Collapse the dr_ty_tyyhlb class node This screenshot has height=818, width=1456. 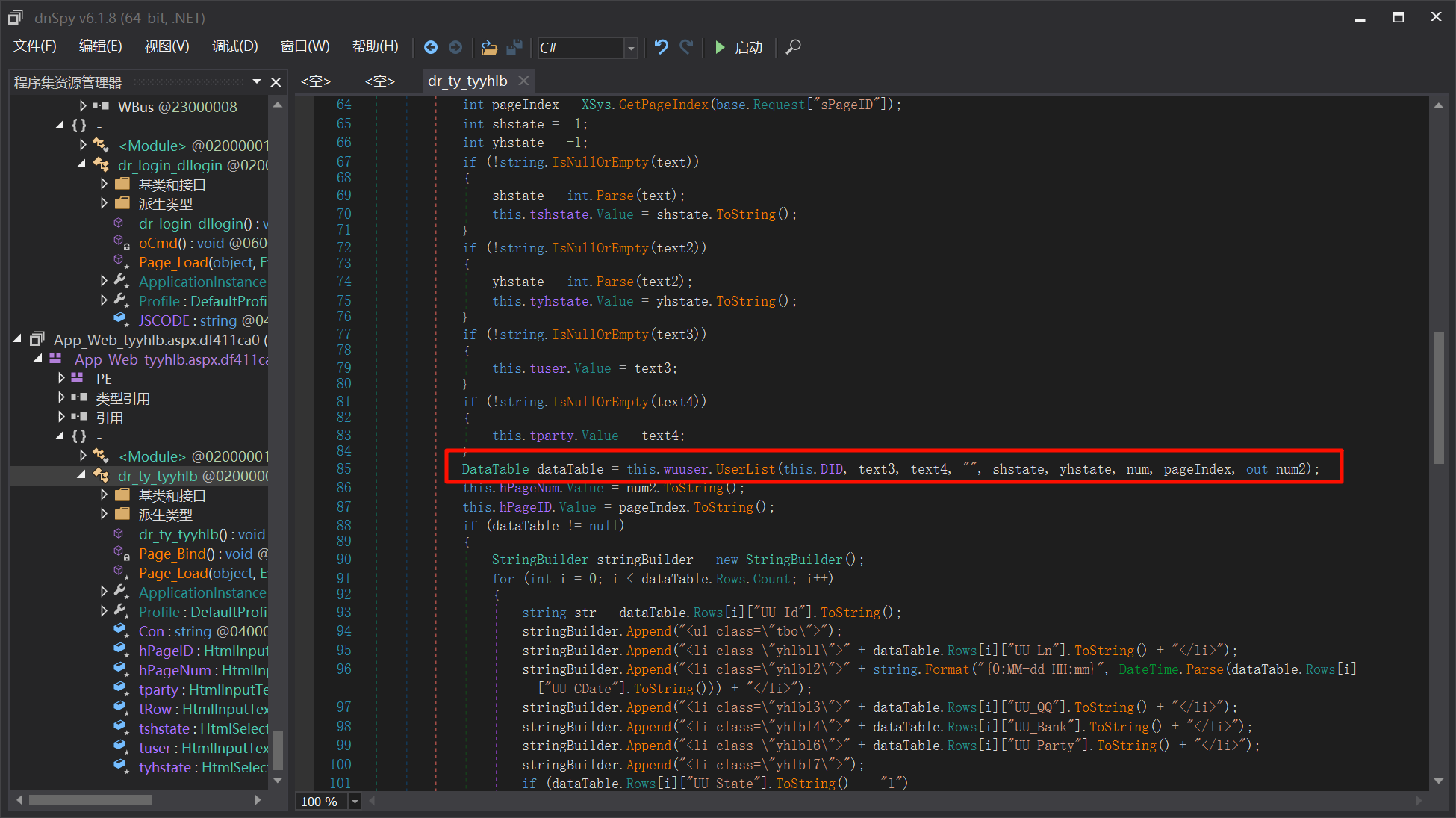[x=81, y=475]
